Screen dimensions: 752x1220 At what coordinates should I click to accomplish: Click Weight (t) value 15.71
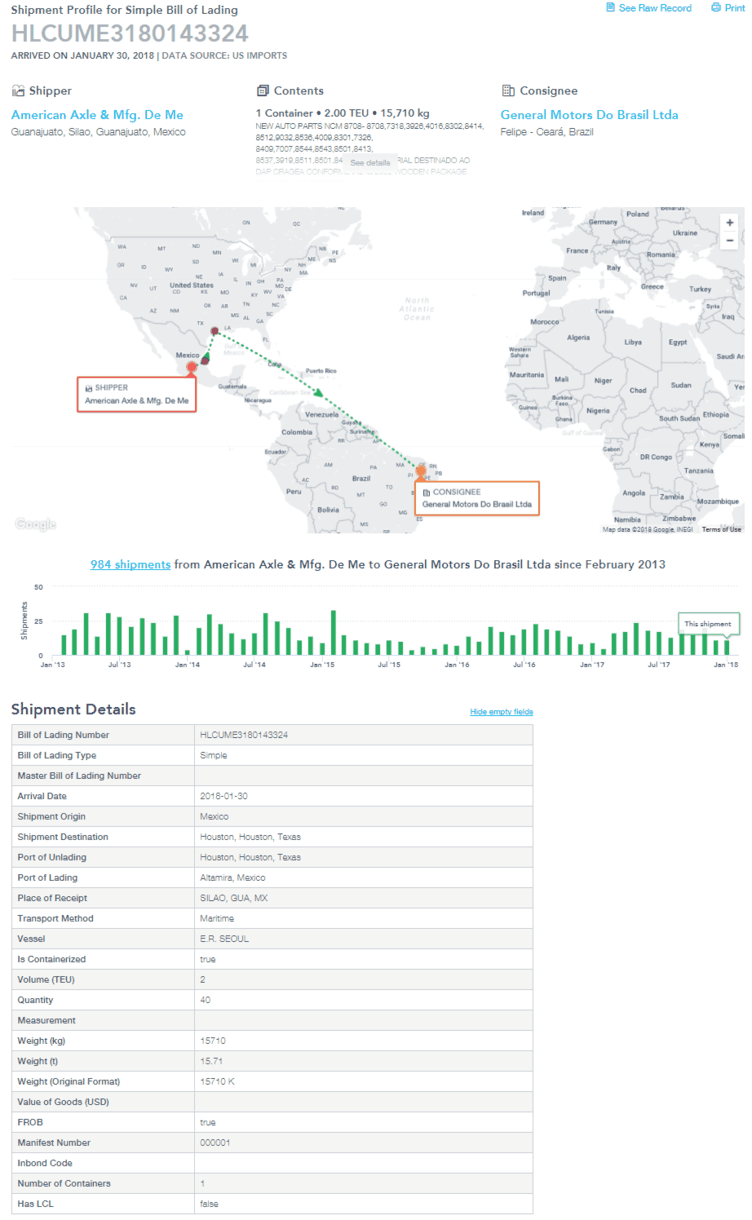(211, 1061)
